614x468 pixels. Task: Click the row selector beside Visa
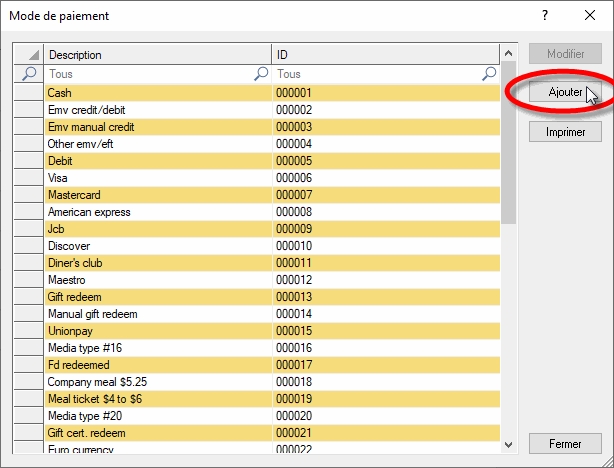[29, 178]
